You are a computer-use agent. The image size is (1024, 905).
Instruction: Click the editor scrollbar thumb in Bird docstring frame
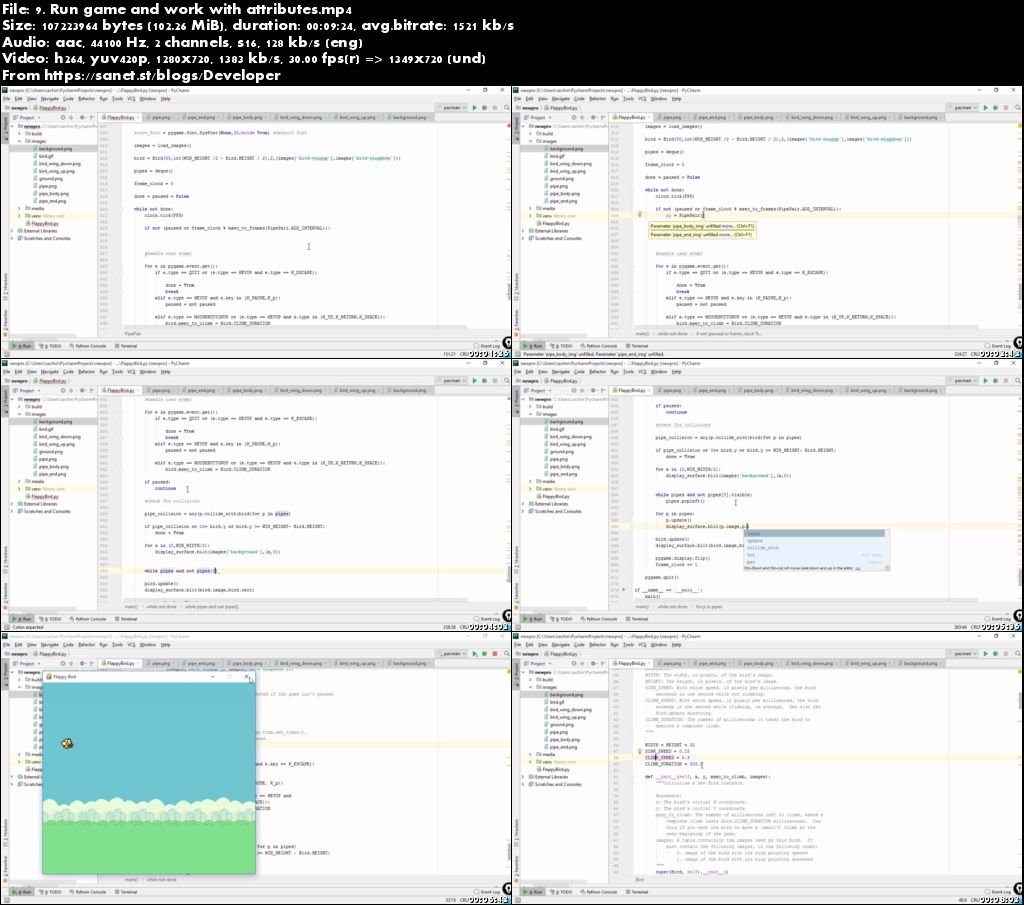1019,700
